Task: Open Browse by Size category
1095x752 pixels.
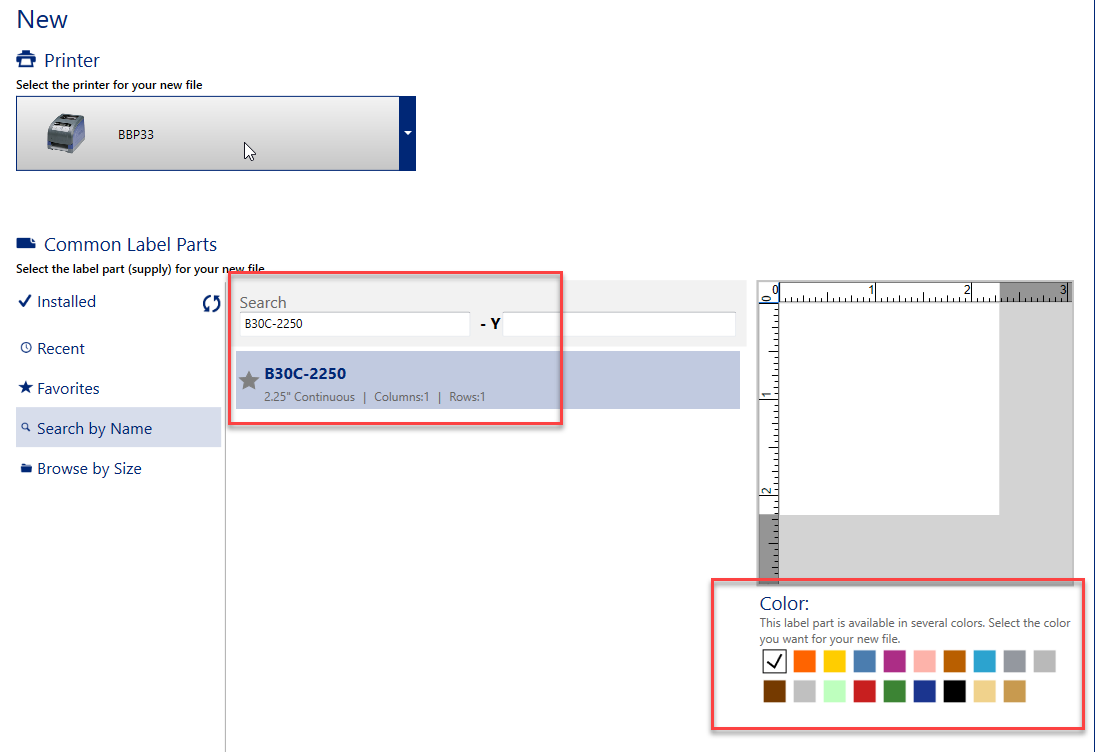Action: [89, 469]
